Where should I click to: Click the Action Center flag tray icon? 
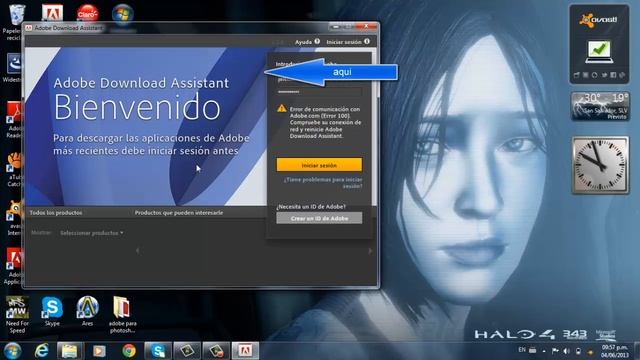(555, 351)
